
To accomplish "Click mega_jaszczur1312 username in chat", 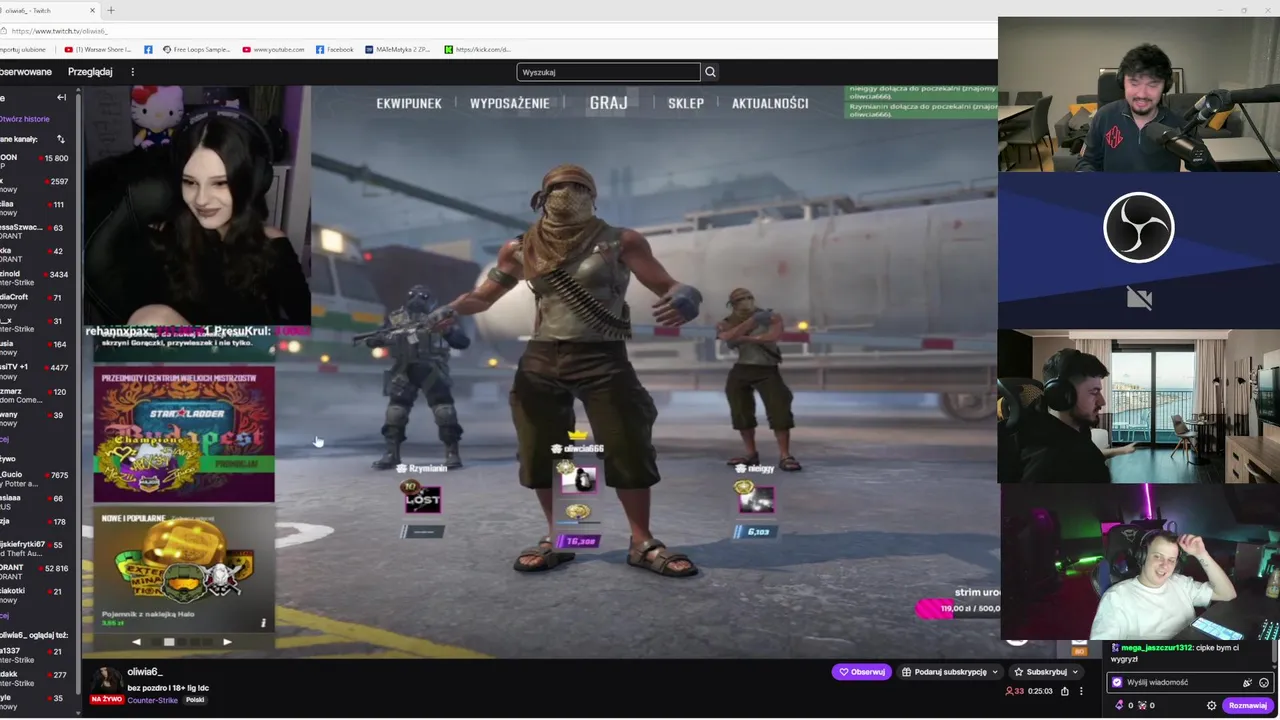I will point(1157,648).
